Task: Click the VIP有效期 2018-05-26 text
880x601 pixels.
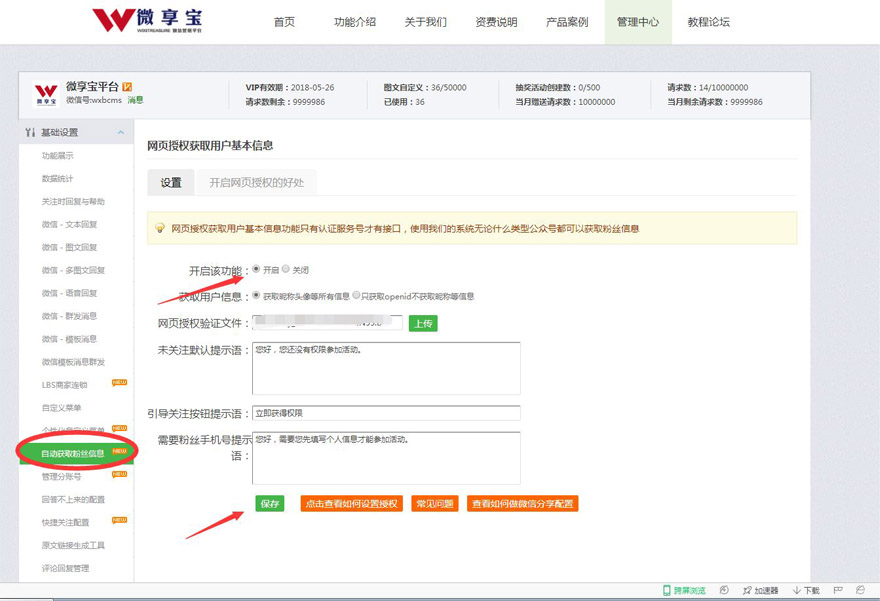Action: [290, 88]
